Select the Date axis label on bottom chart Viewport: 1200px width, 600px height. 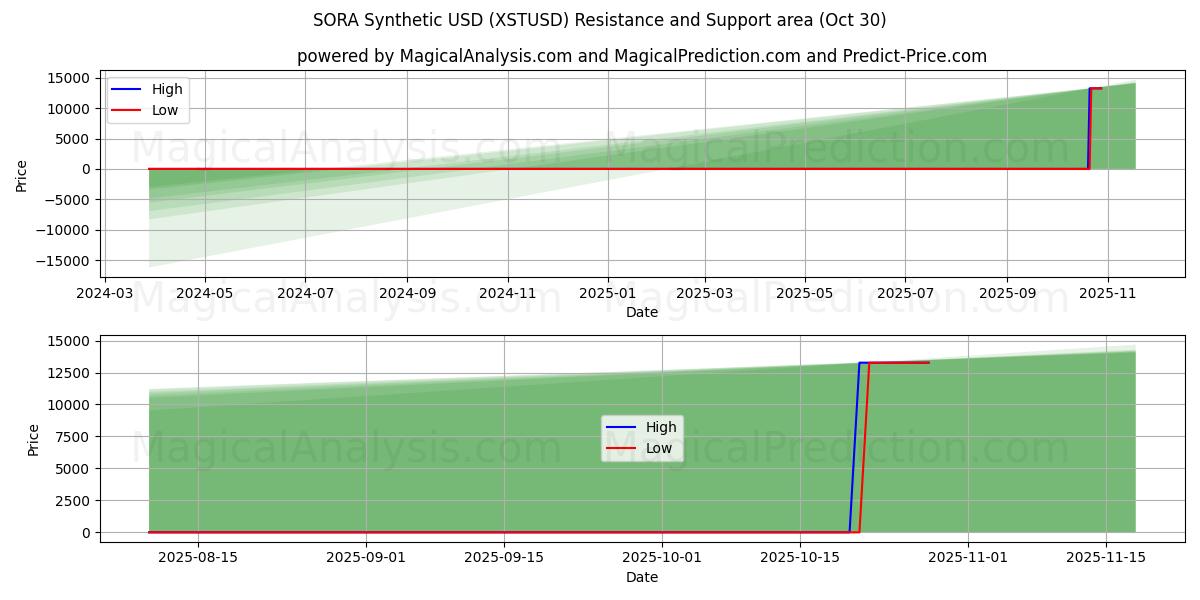(644, 577)
